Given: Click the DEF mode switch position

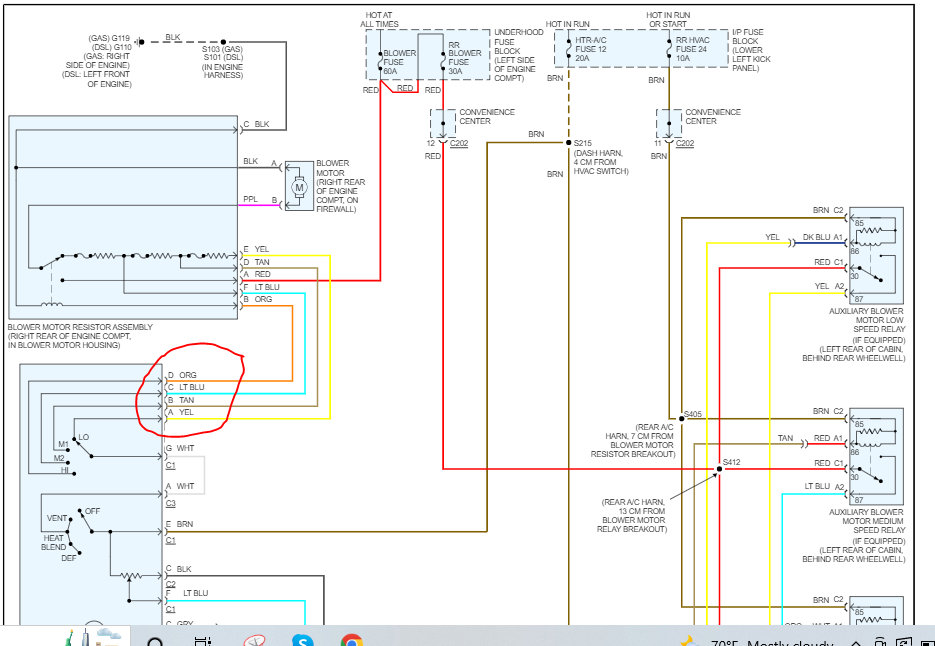Looking at the screenshot, I should coord(69,559).
